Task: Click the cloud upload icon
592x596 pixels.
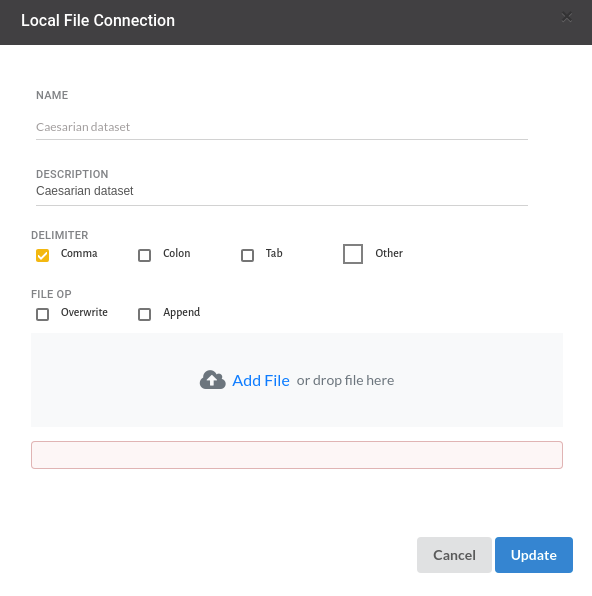Action: click(x=213, y=380)
